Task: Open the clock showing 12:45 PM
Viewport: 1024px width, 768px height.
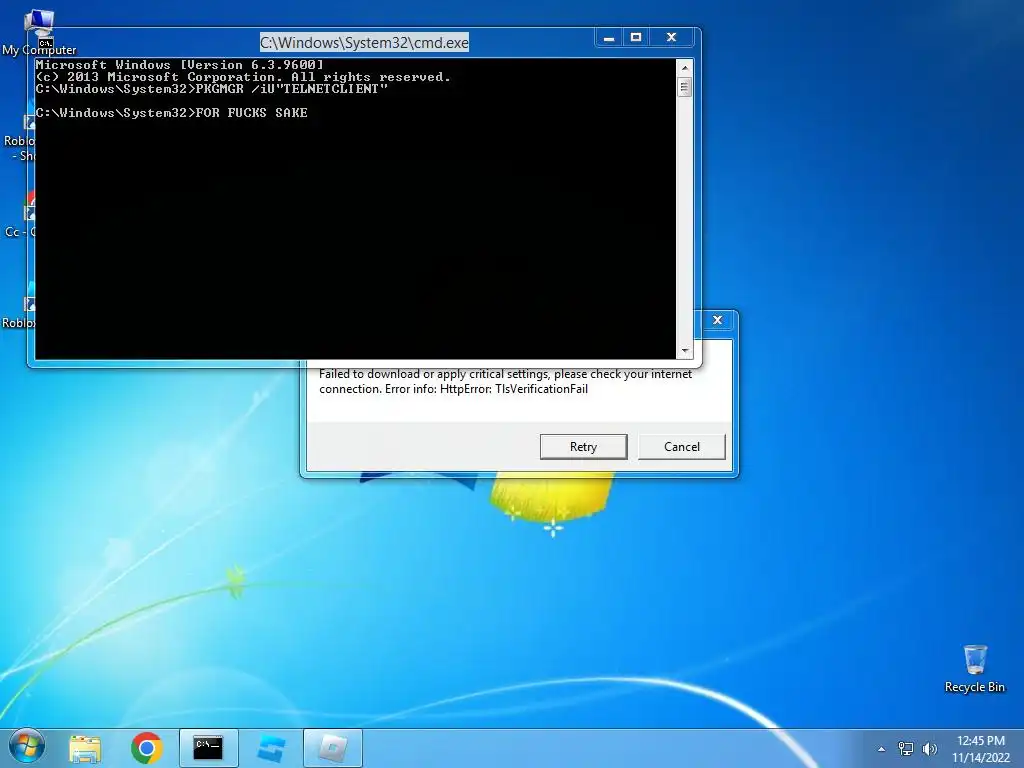Action: click(x=980, y=741)
